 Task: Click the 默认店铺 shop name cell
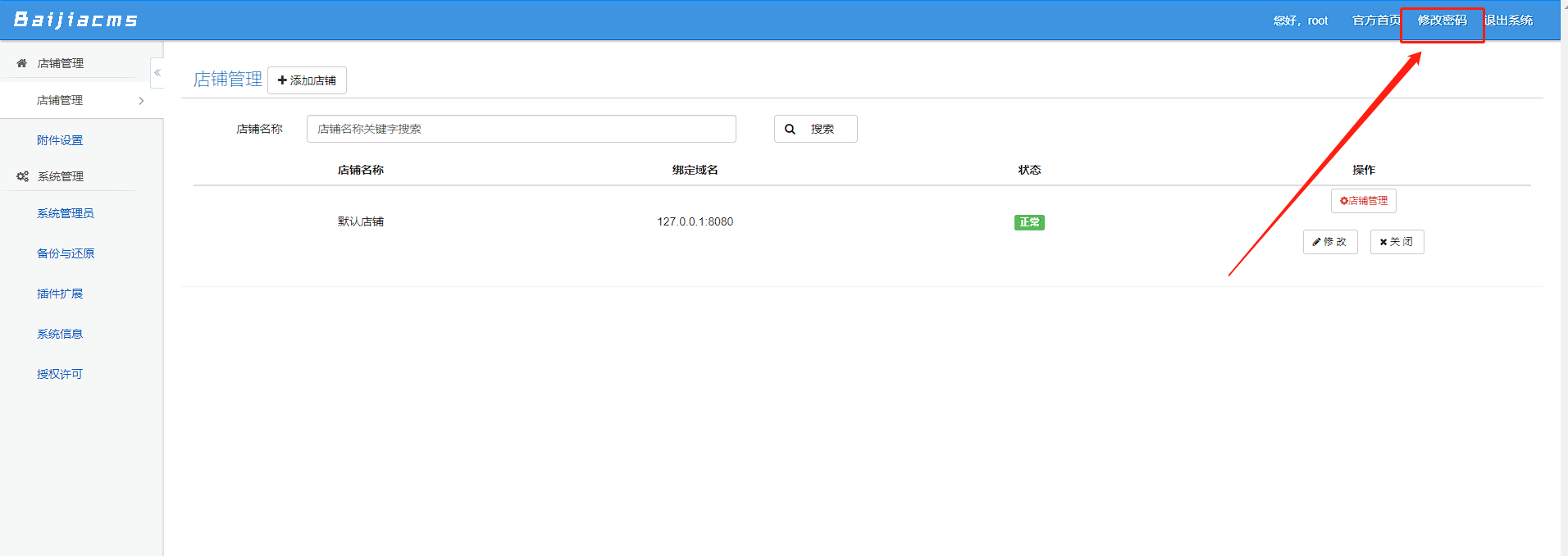(361, 221)
